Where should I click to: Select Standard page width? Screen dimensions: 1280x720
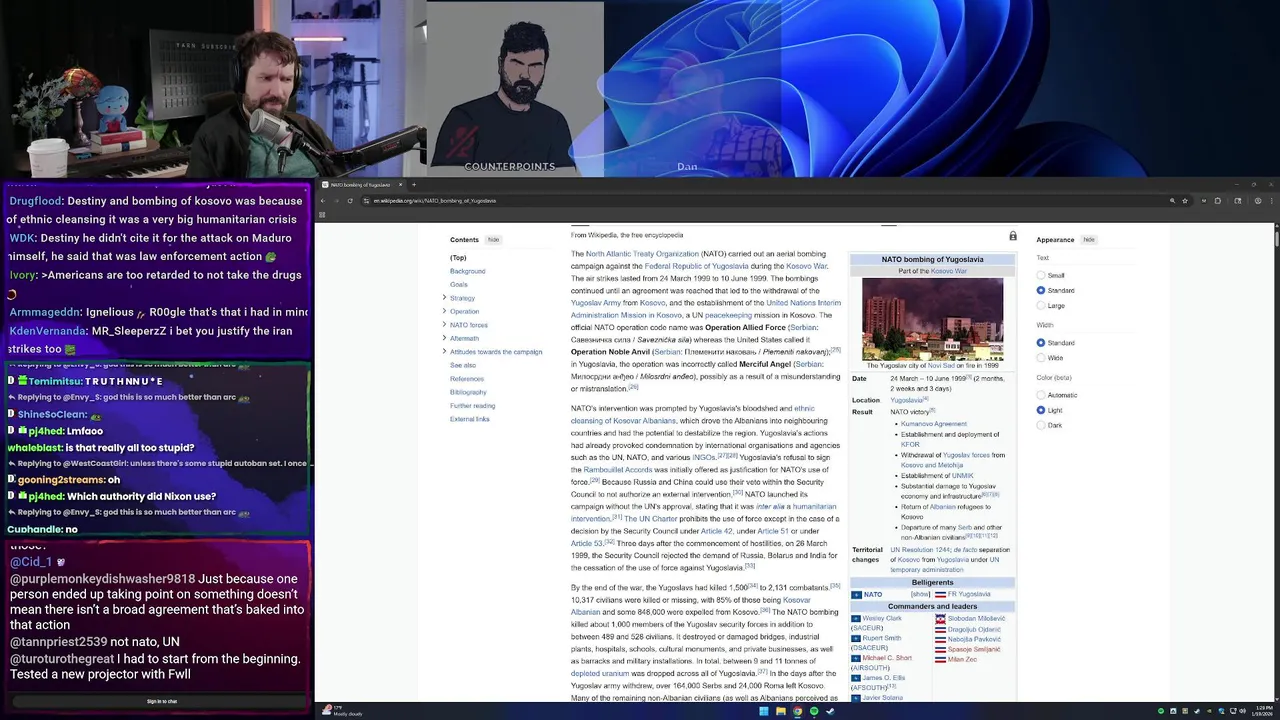point(1041,343)
